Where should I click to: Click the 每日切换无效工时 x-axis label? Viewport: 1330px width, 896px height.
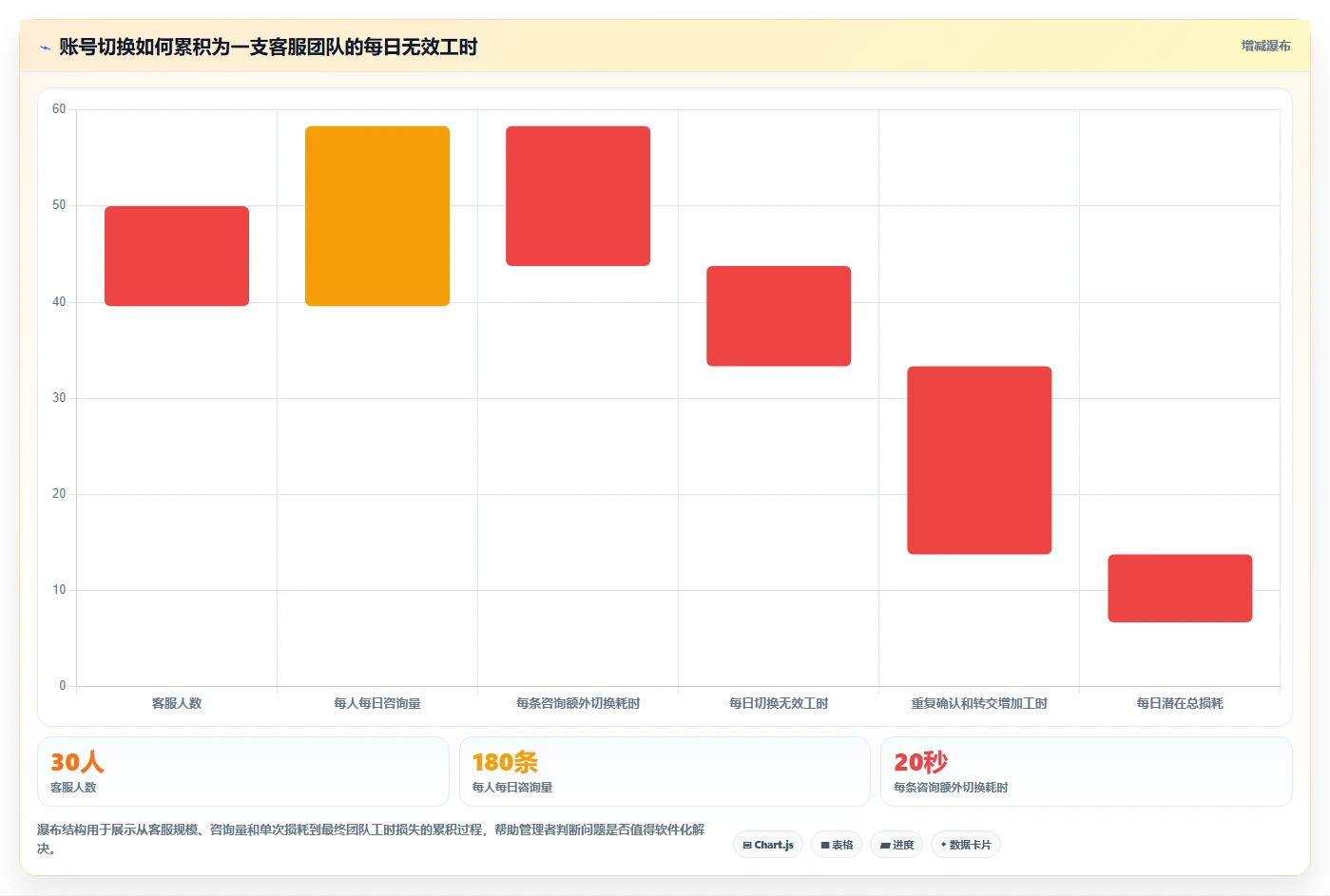coord(779,703)
